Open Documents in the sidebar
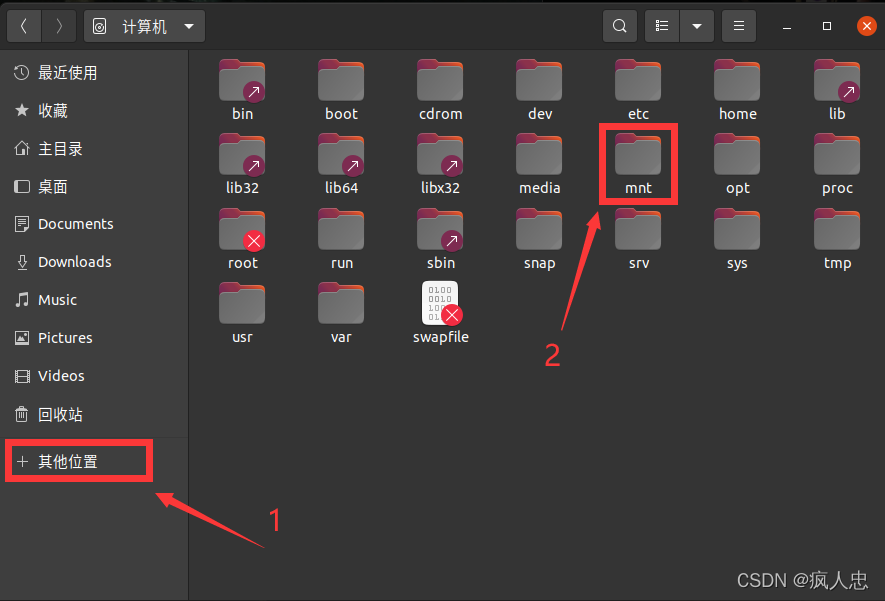The width and height of the screenshot is (885, 601). pos(94,224)
